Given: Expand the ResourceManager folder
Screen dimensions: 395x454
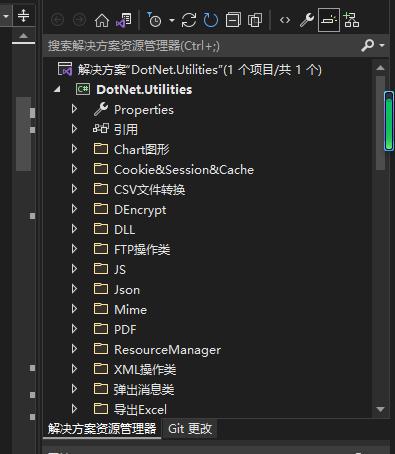Looking at the screenshot, I should [74, 349].
